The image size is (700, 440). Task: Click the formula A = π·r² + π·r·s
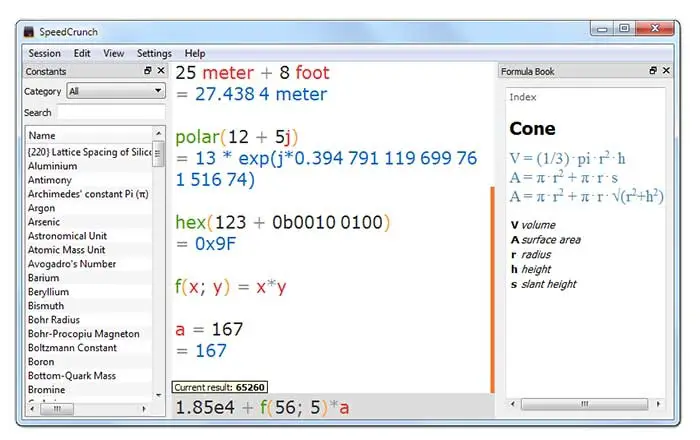coord(564,177)
